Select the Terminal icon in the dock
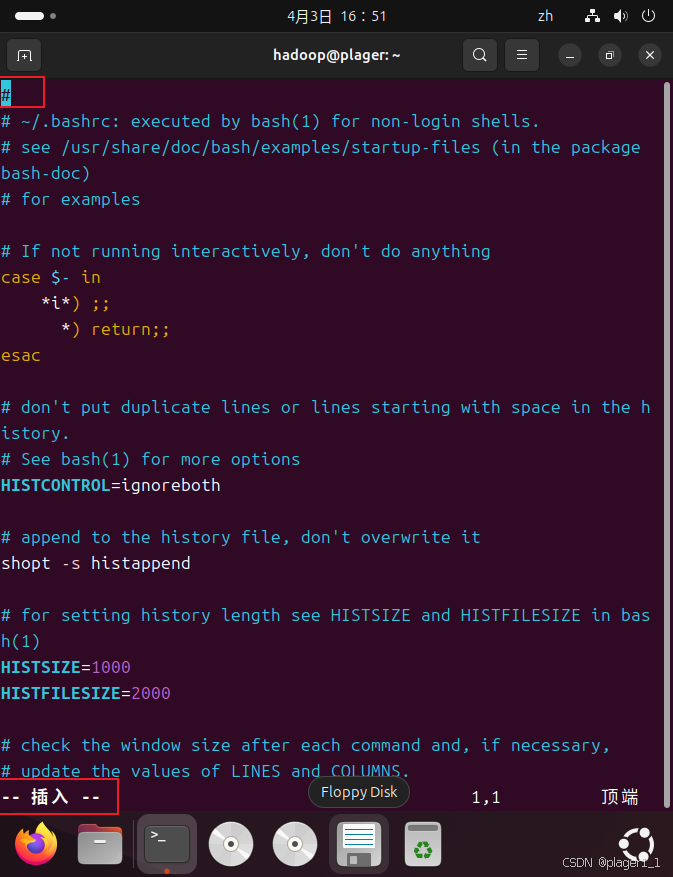 166,844
